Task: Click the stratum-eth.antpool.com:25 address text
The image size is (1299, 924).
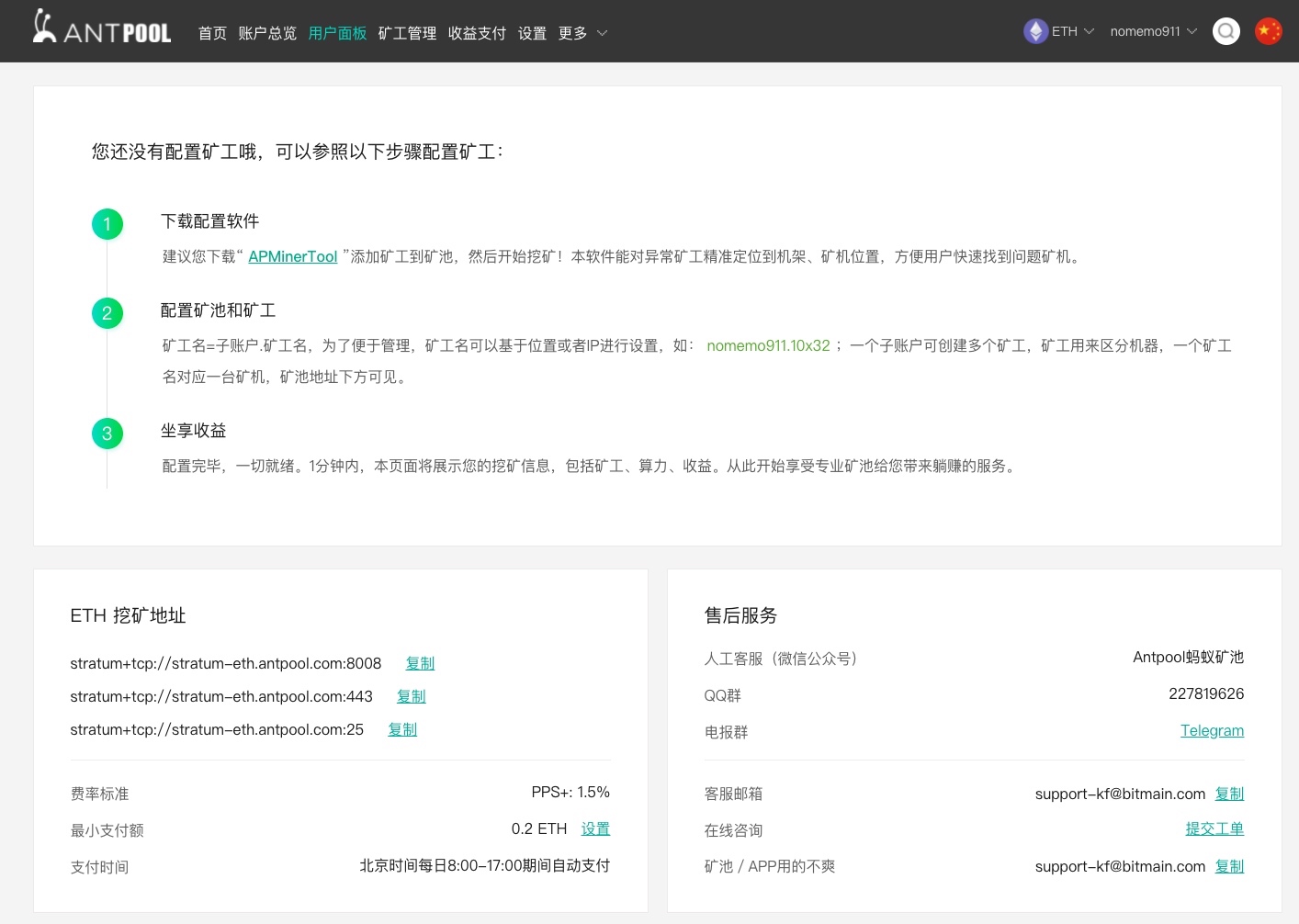Action: [x=217, y=729]
